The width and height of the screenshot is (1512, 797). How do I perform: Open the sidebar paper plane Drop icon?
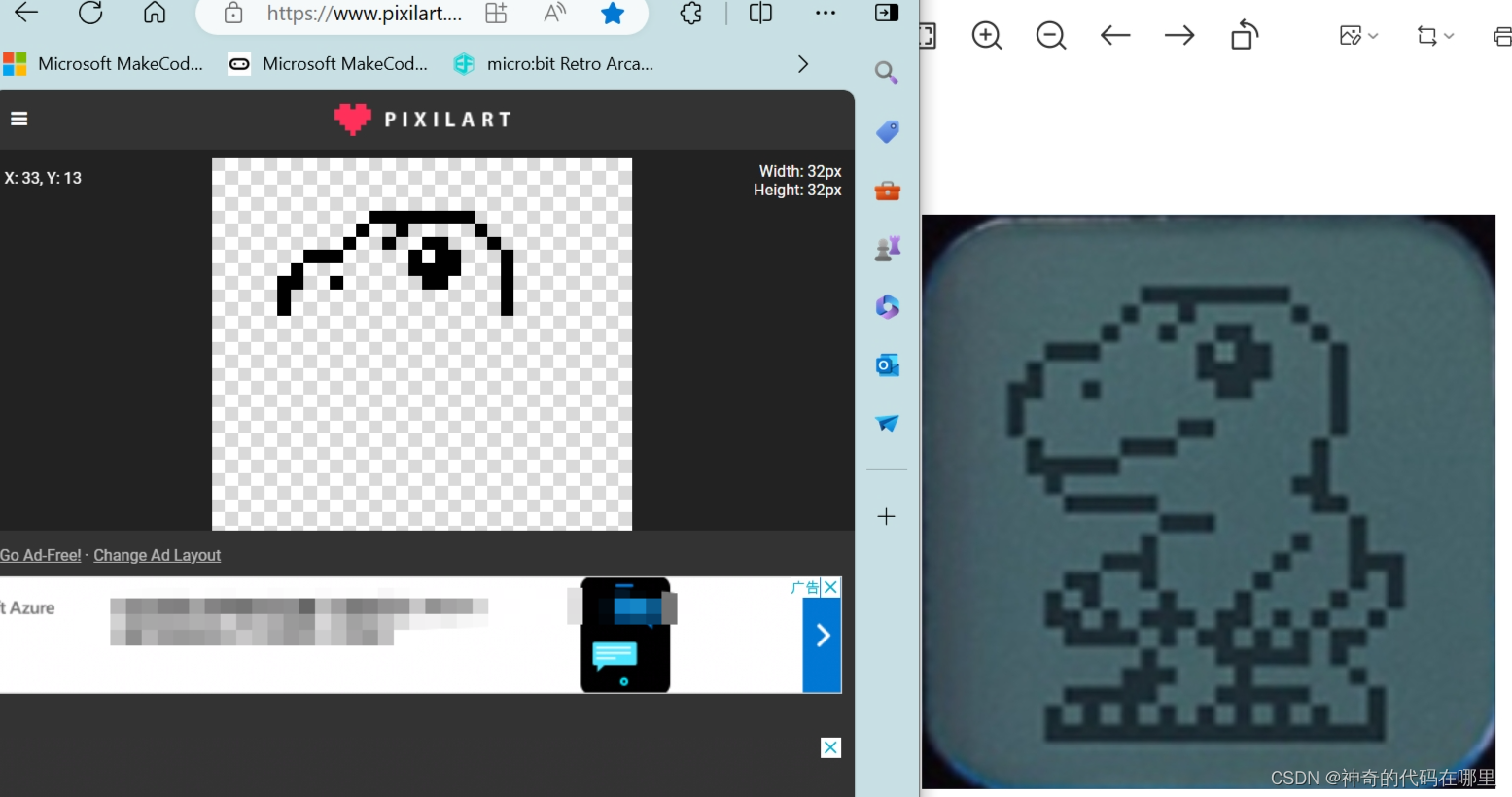click(x=887, y=424)
